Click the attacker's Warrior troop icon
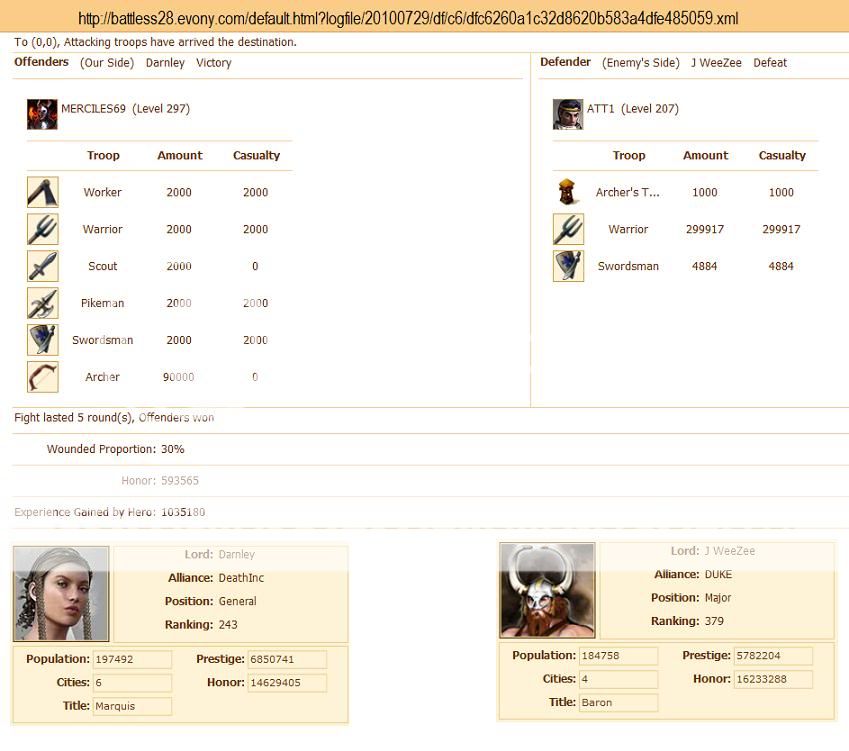This screenshot has height=751, width=849. pos(42,229)
